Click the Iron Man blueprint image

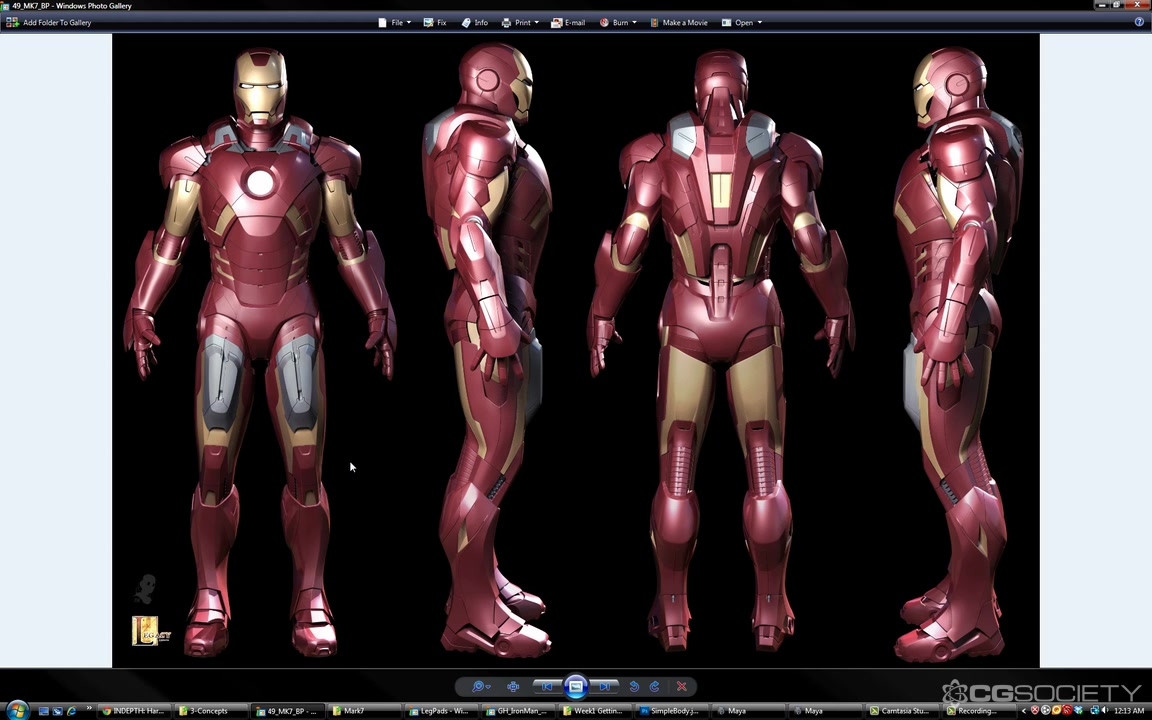(576, 350)
